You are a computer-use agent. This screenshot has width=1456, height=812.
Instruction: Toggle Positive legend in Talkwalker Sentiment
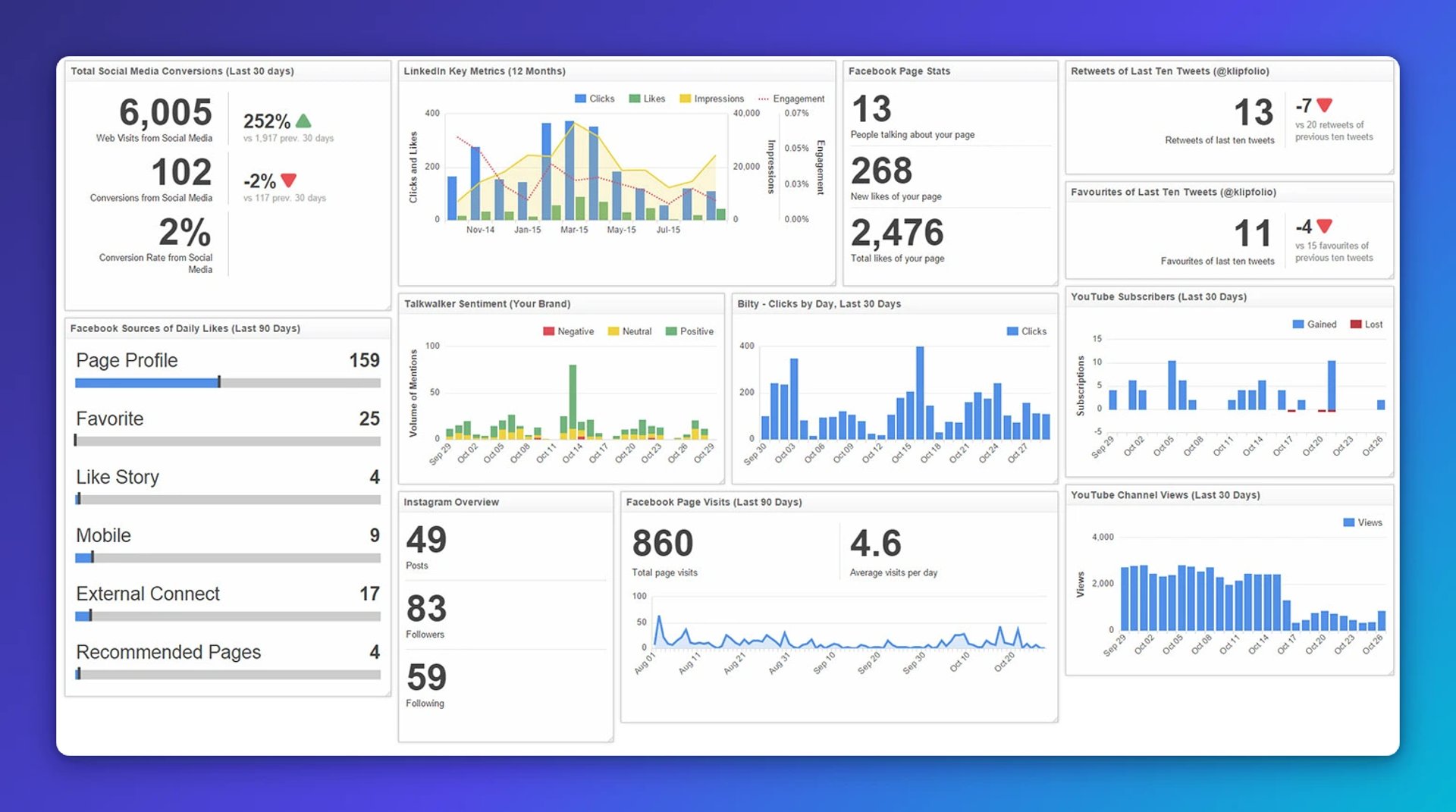pyautogui.click(x=689, y=331)
